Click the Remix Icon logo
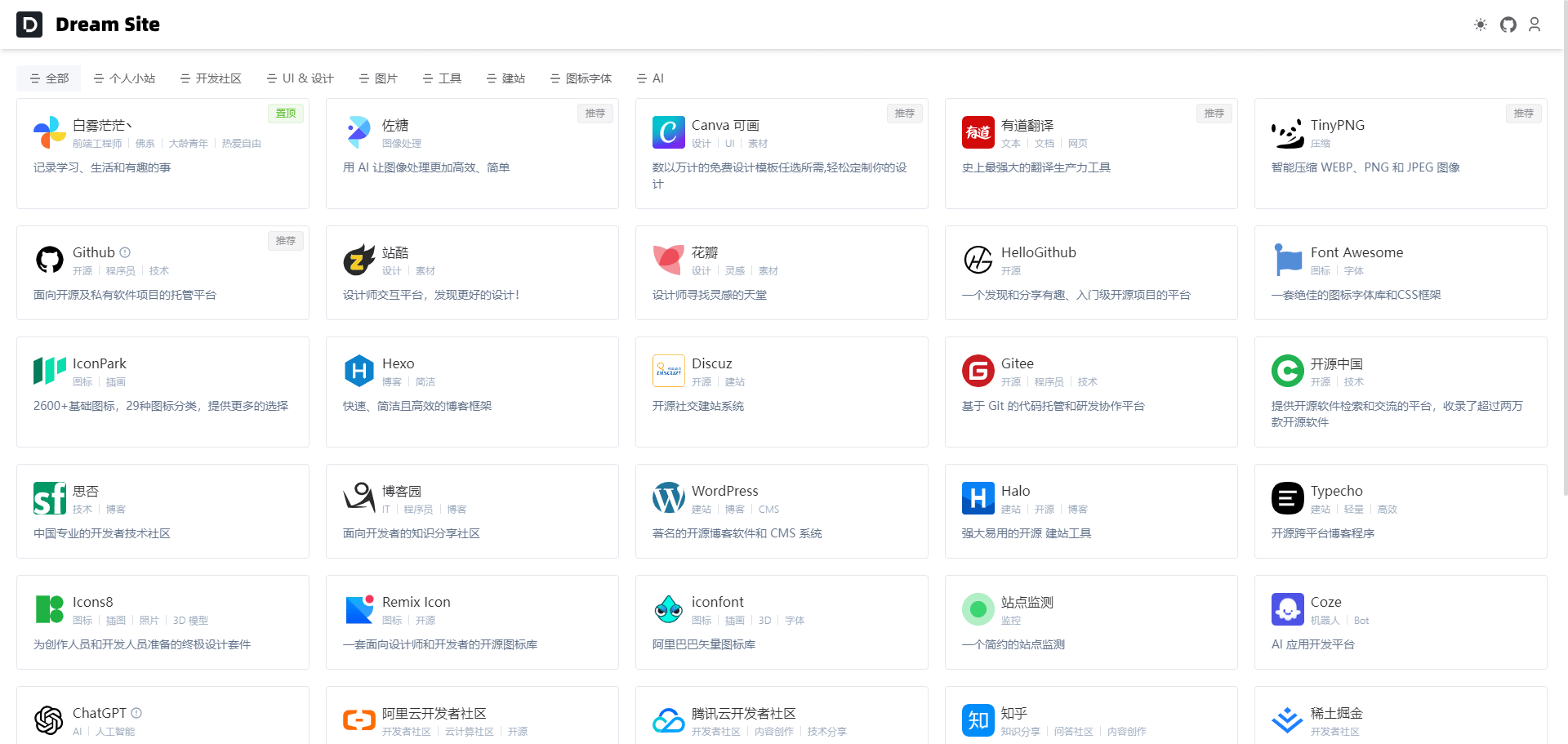The height and width of the screenshot is (744, 1568). 359,609
